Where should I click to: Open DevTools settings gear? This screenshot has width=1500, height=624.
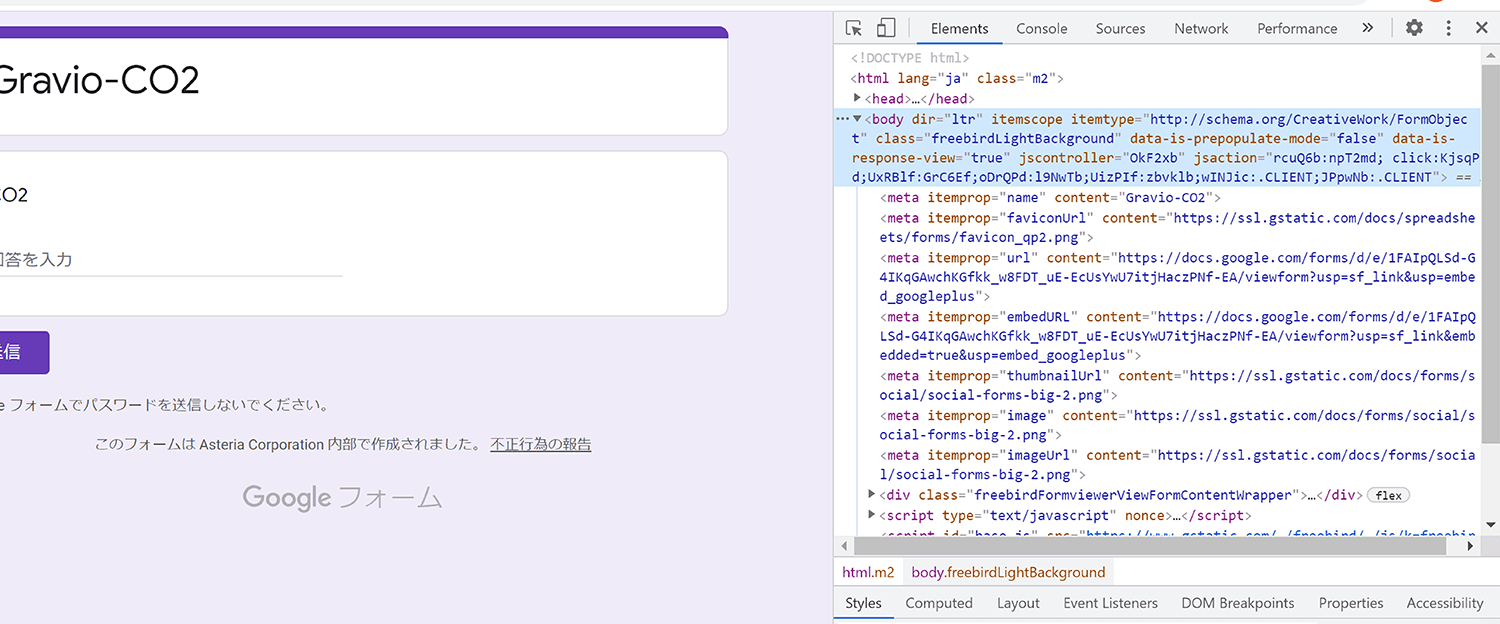click(x=1414, y=28)
